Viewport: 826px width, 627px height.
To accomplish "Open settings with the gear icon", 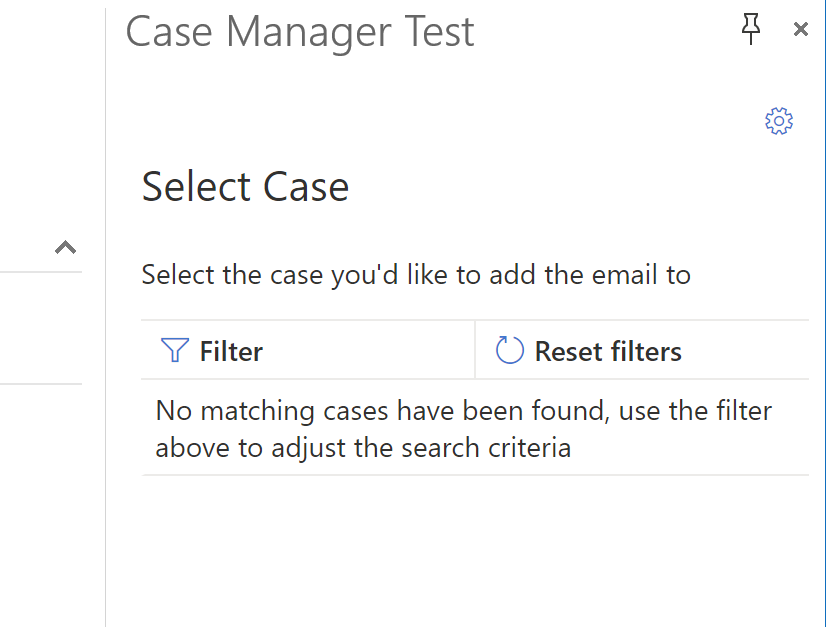I will pyautogui.click(x=779, y=121).
